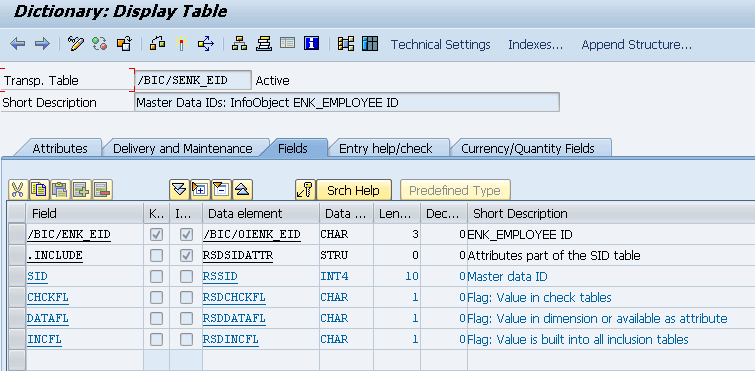
Task: Click the Active/Inactive toggle icon
Action: [100, 44]
